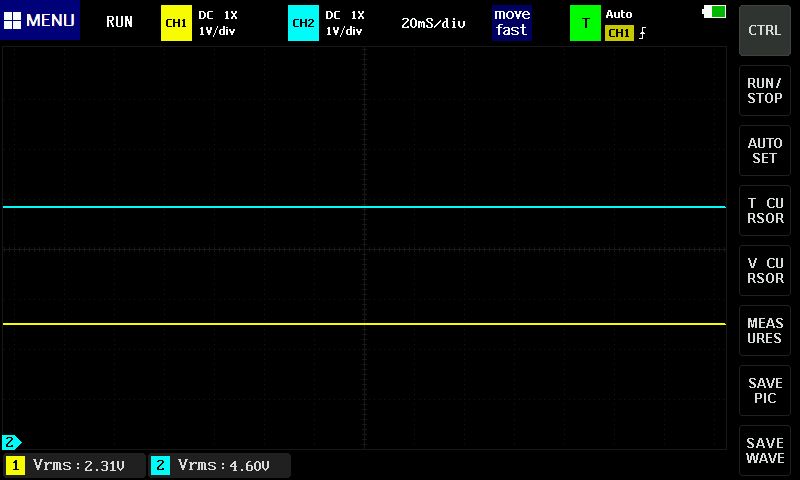This screenshot has width=800, height=480.
Task: Open CH2 DC 1X 1V/div settings
Action: click(345, 22)
